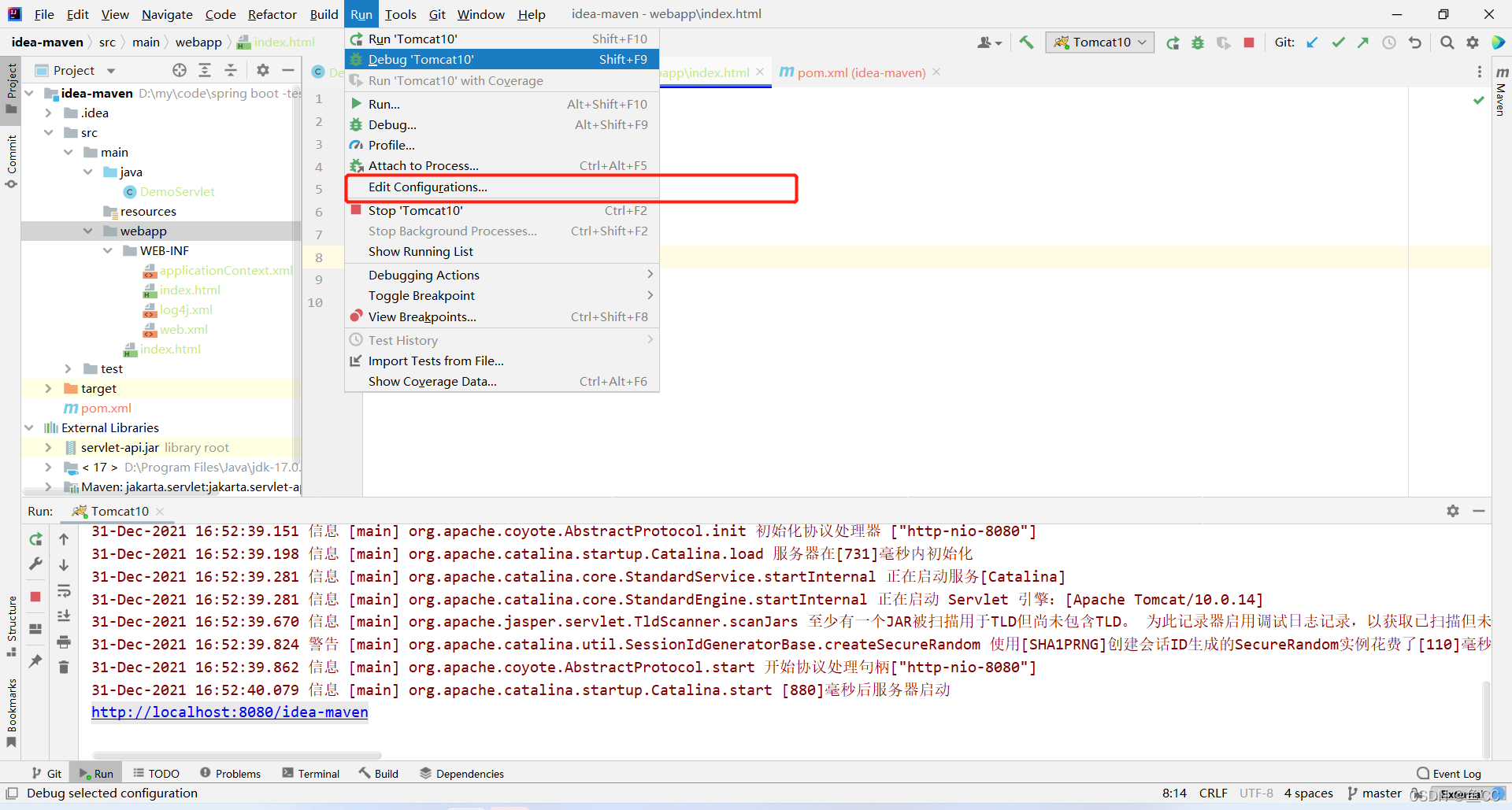The image size is (1512, 810).
Task: Close the Tomcat10 run tab
Action: point(161,511)
